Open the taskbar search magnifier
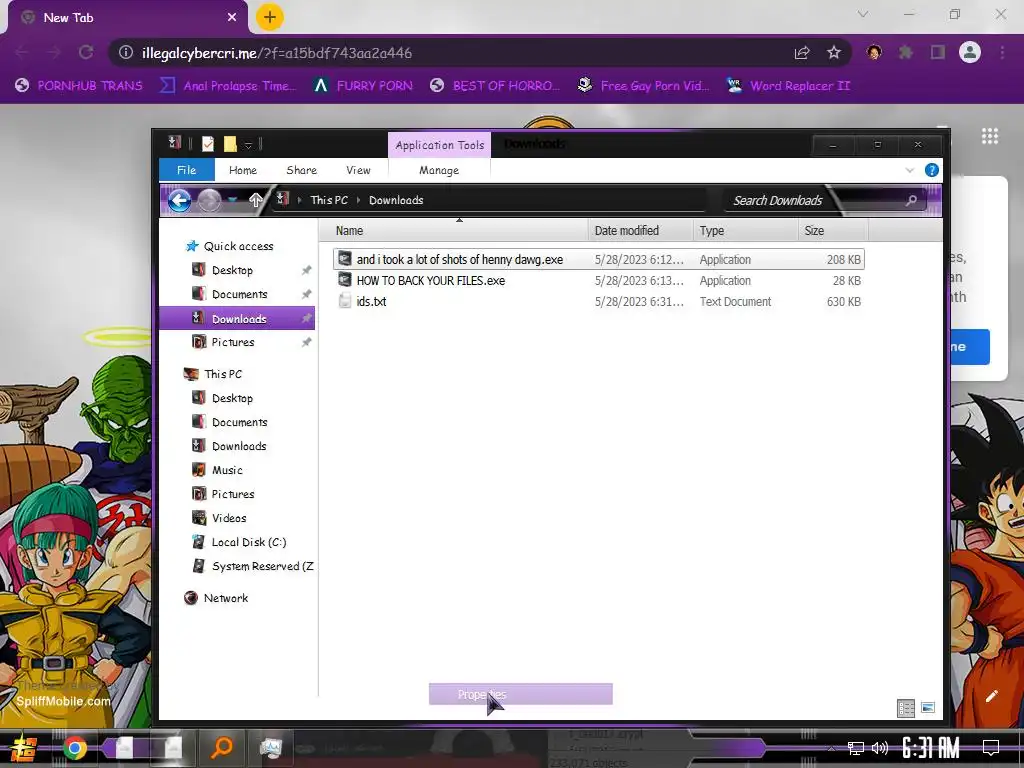Viewport: 1024px width, 768px height. (x=222, y=746)
